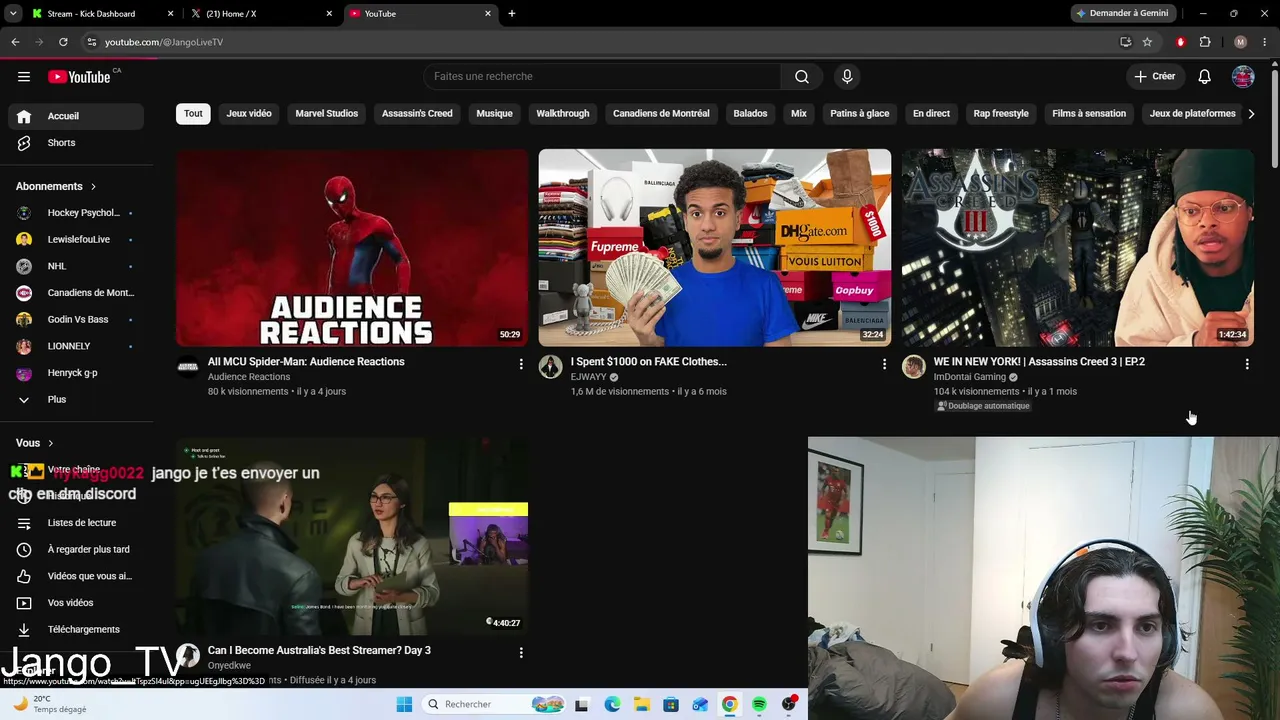Click the YouTube logo
Viewport: 1280px width, 720px height.
[x=79, y=77]
